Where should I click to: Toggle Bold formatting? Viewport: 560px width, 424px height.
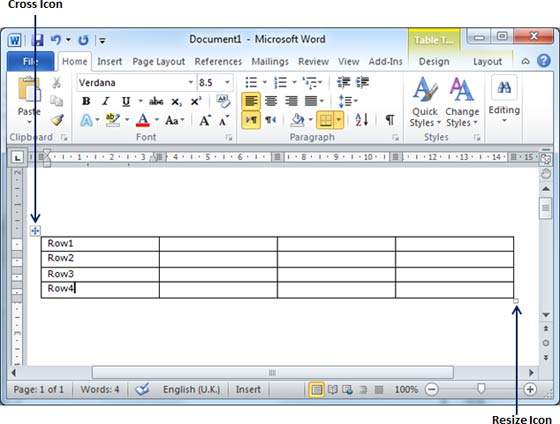click(86, 101)
